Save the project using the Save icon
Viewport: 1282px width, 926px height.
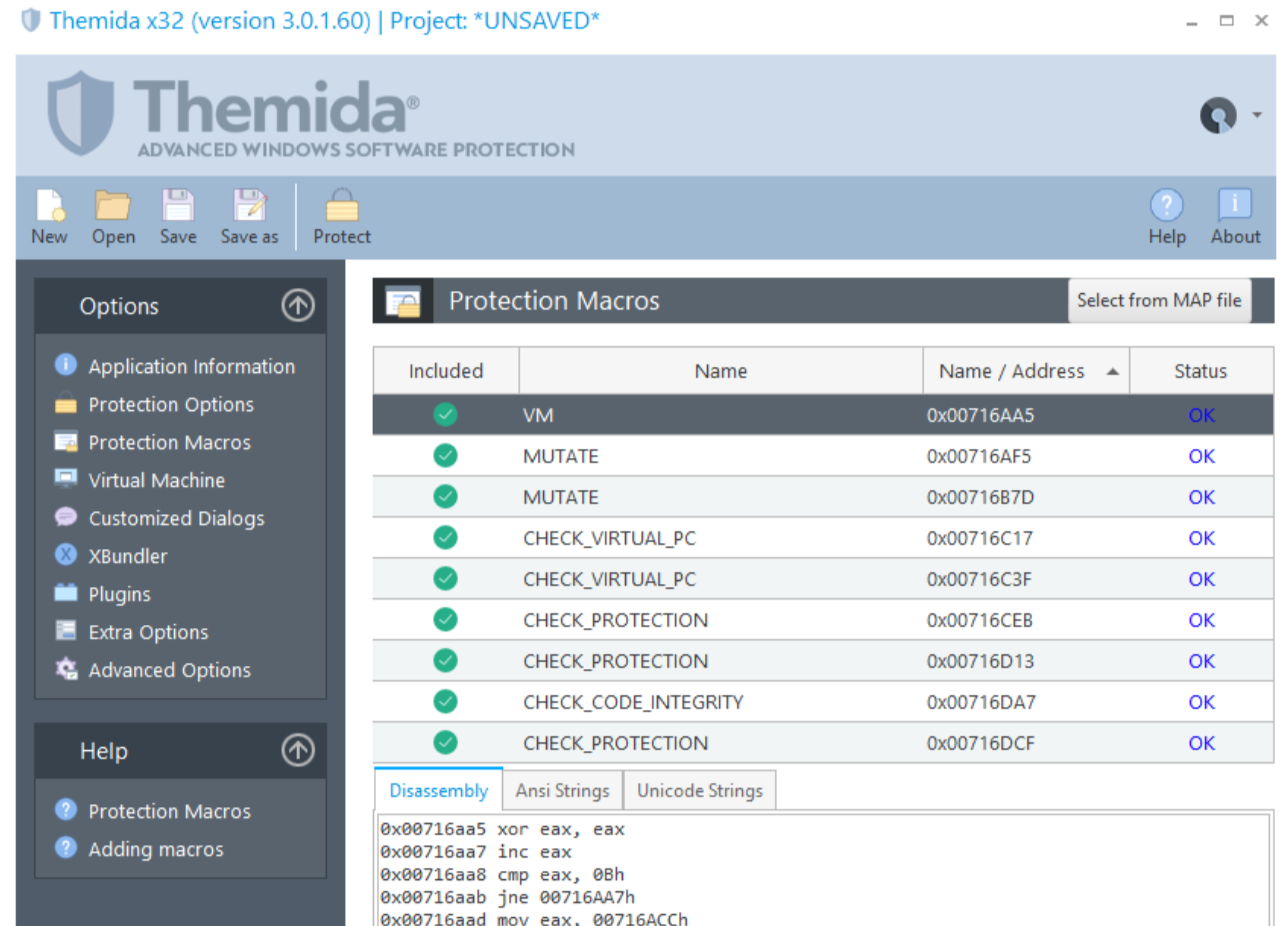[x=177, y=206]
